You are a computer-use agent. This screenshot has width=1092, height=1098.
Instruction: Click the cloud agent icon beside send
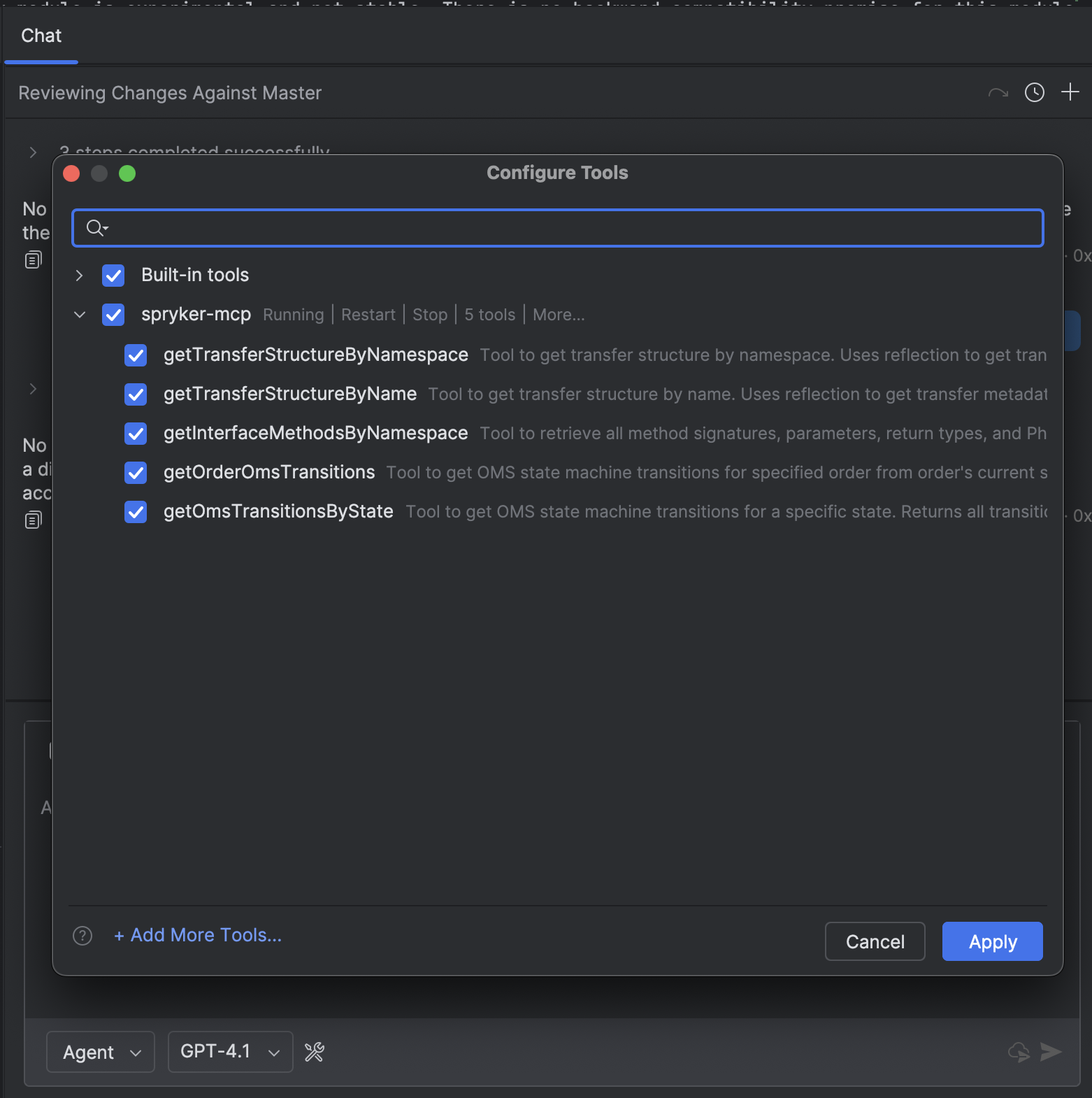pos(1019,1052)
